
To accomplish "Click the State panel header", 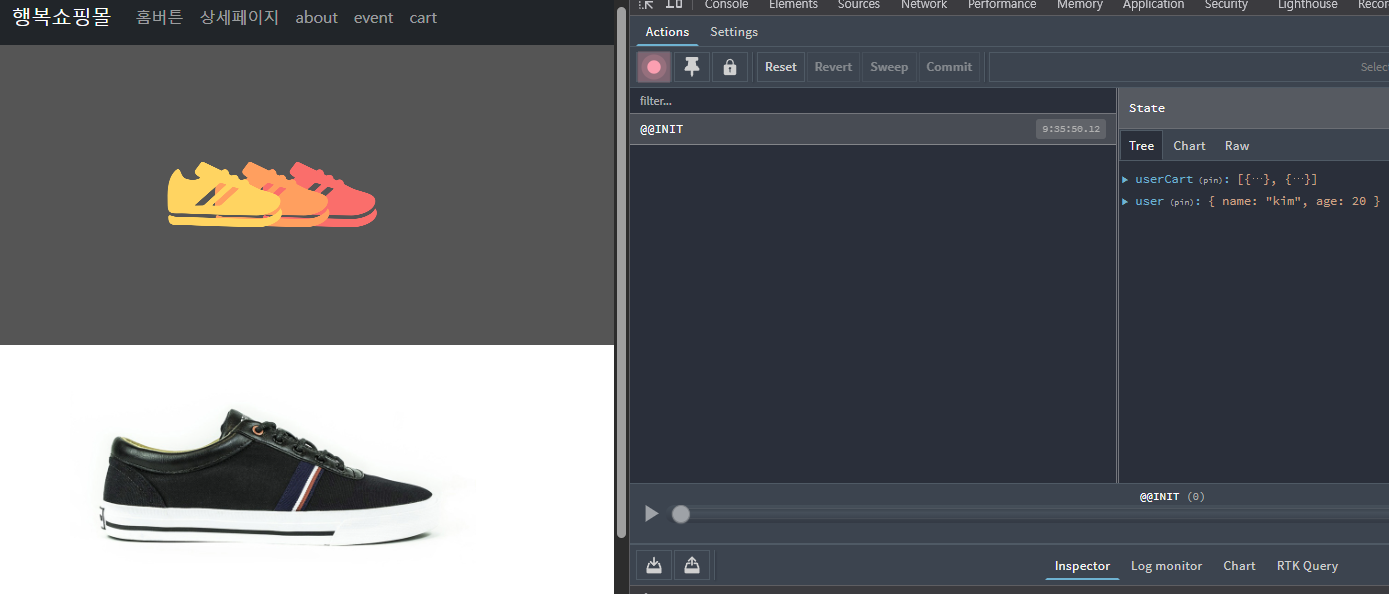I will tap(1254, 108).
